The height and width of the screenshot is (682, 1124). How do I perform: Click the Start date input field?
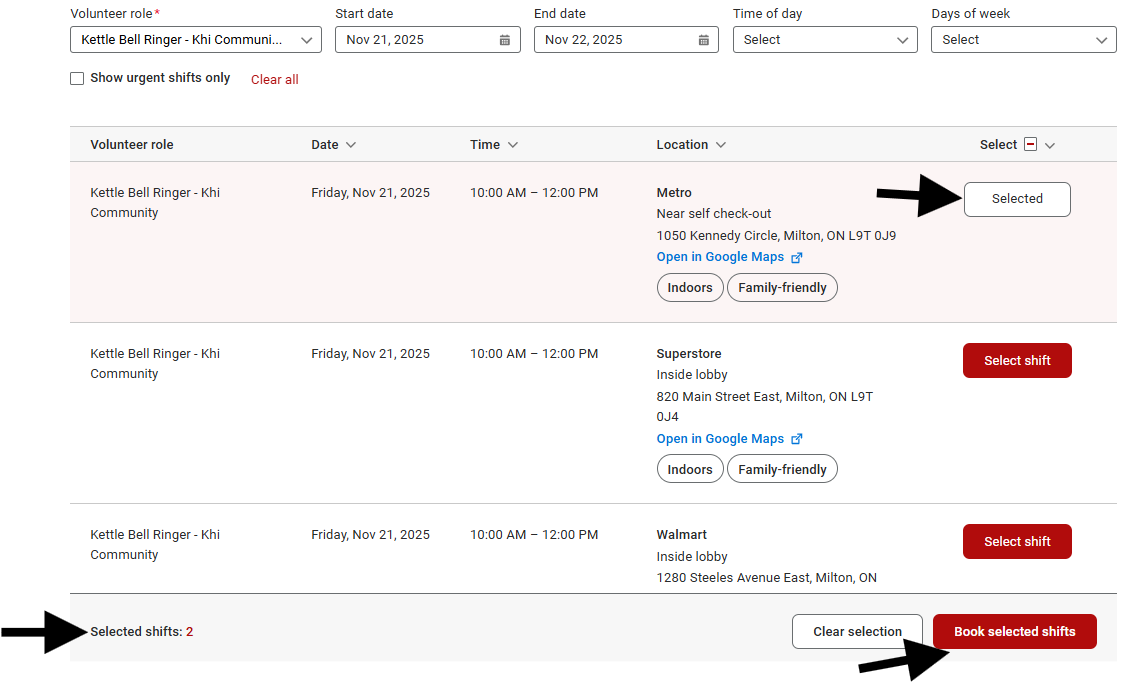coord(415,40)
